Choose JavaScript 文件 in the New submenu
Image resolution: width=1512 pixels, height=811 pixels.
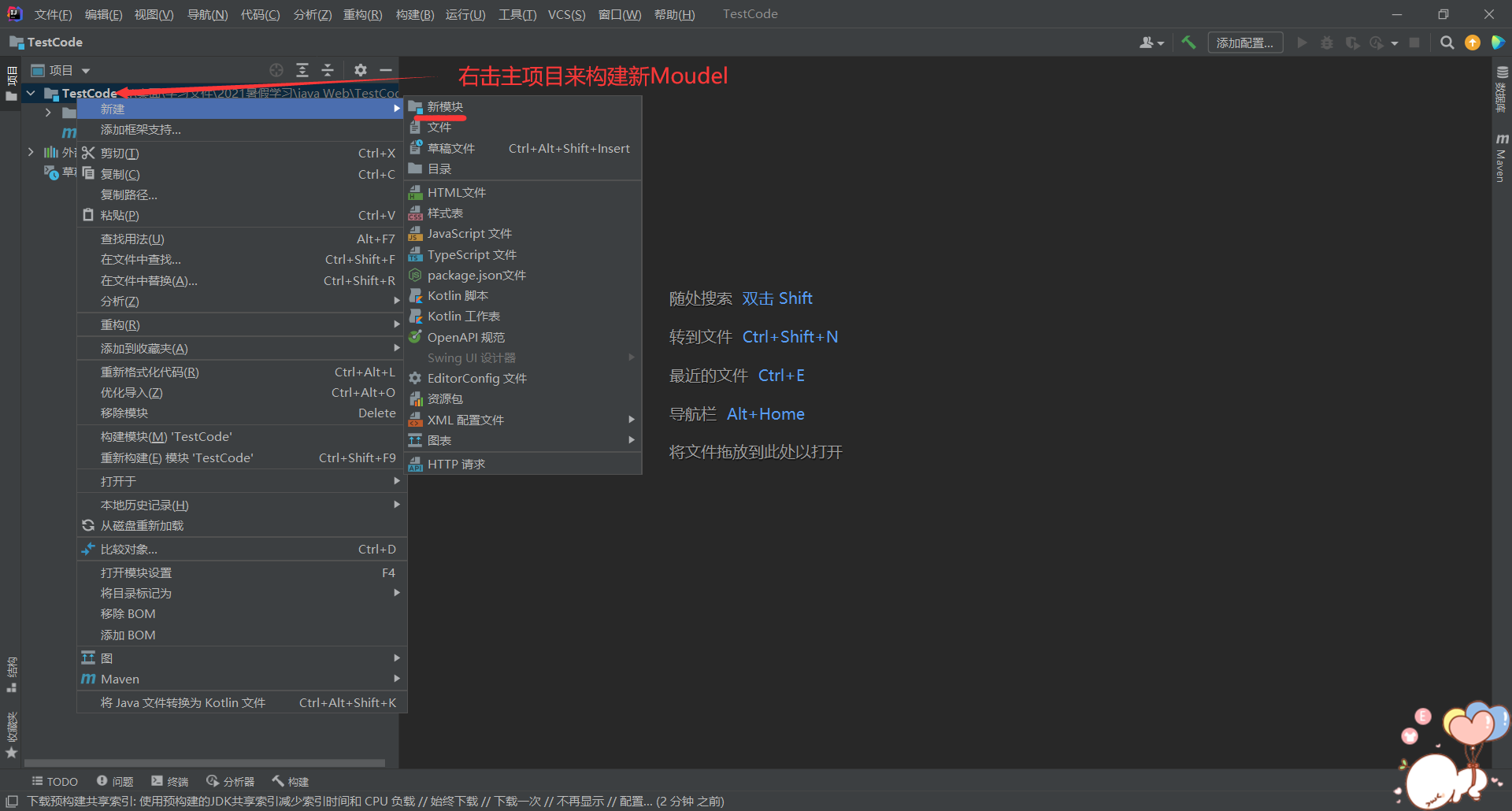click(x=524, y=233)
